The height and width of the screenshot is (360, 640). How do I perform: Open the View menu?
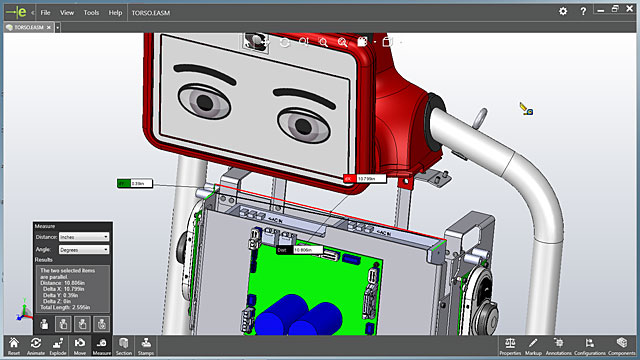(x=67, y=13)
